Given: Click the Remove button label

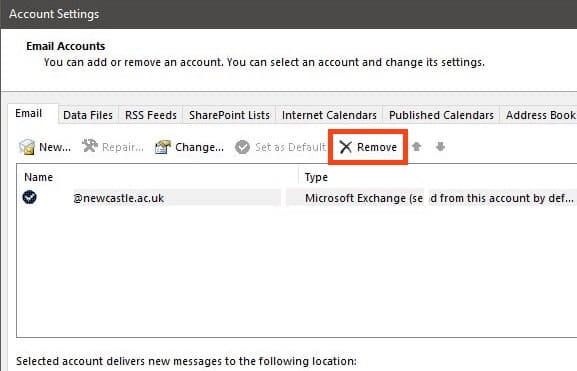Looking at the screenshot, I should pos(377,147).
